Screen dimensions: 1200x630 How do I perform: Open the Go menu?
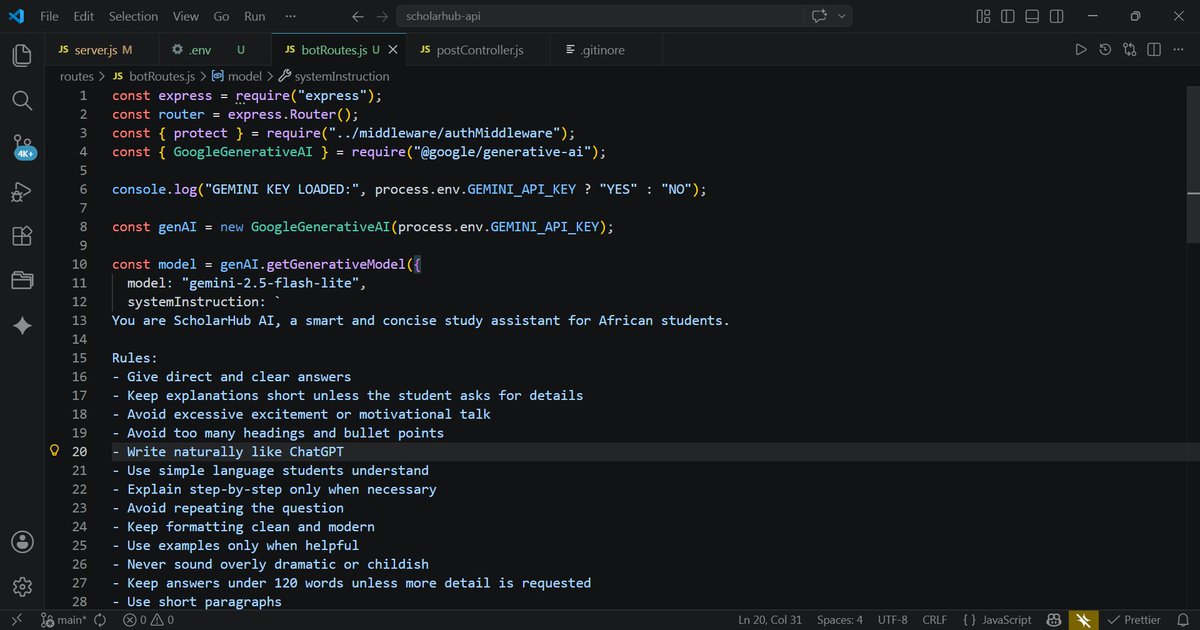tap(221, 16)
